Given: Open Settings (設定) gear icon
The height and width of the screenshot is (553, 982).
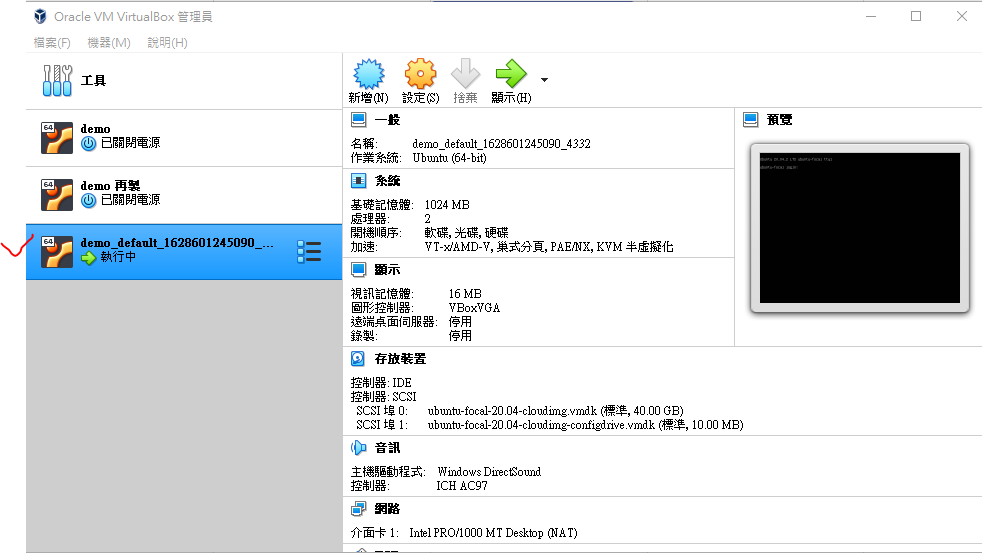Looking at the screenshot, I should (420, 74).
